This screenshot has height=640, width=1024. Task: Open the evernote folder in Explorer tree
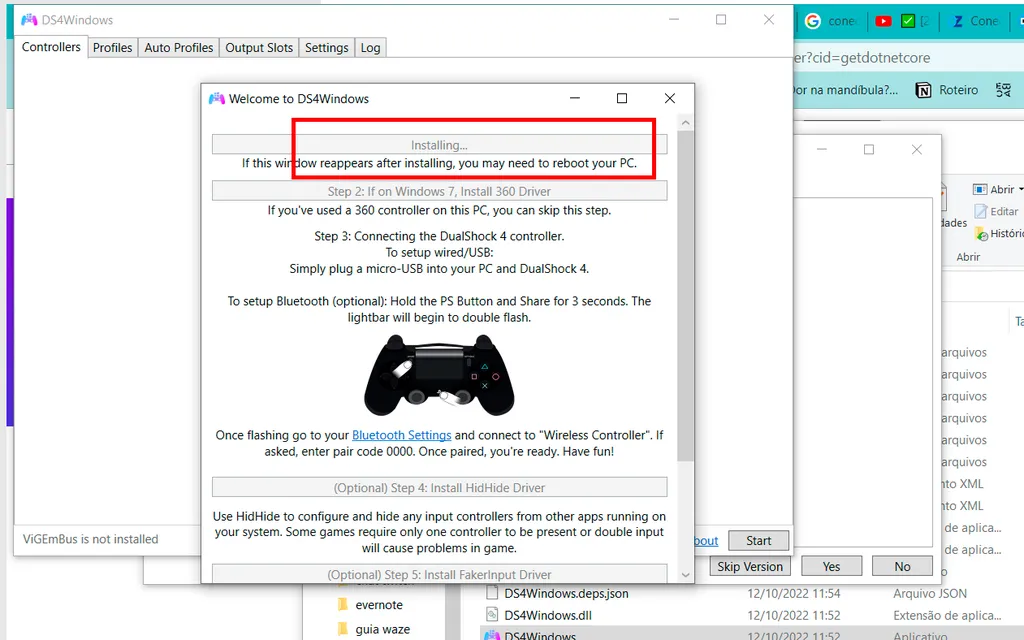pyautogui.click(x=379, y=605)
